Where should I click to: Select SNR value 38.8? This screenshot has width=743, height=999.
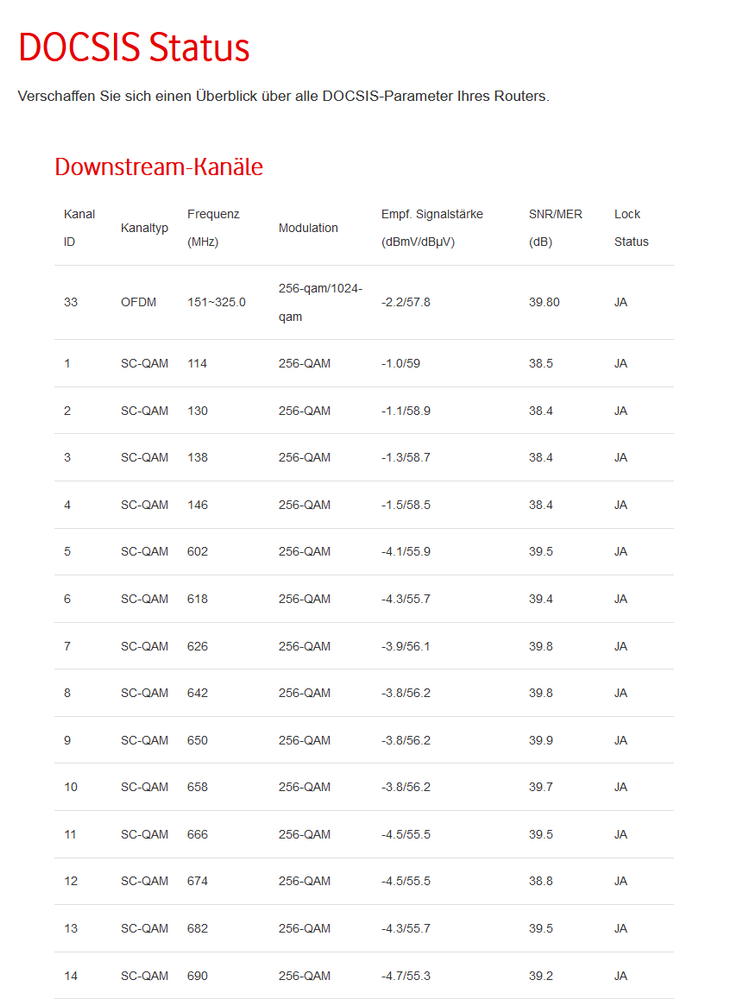tap(541, 881)
